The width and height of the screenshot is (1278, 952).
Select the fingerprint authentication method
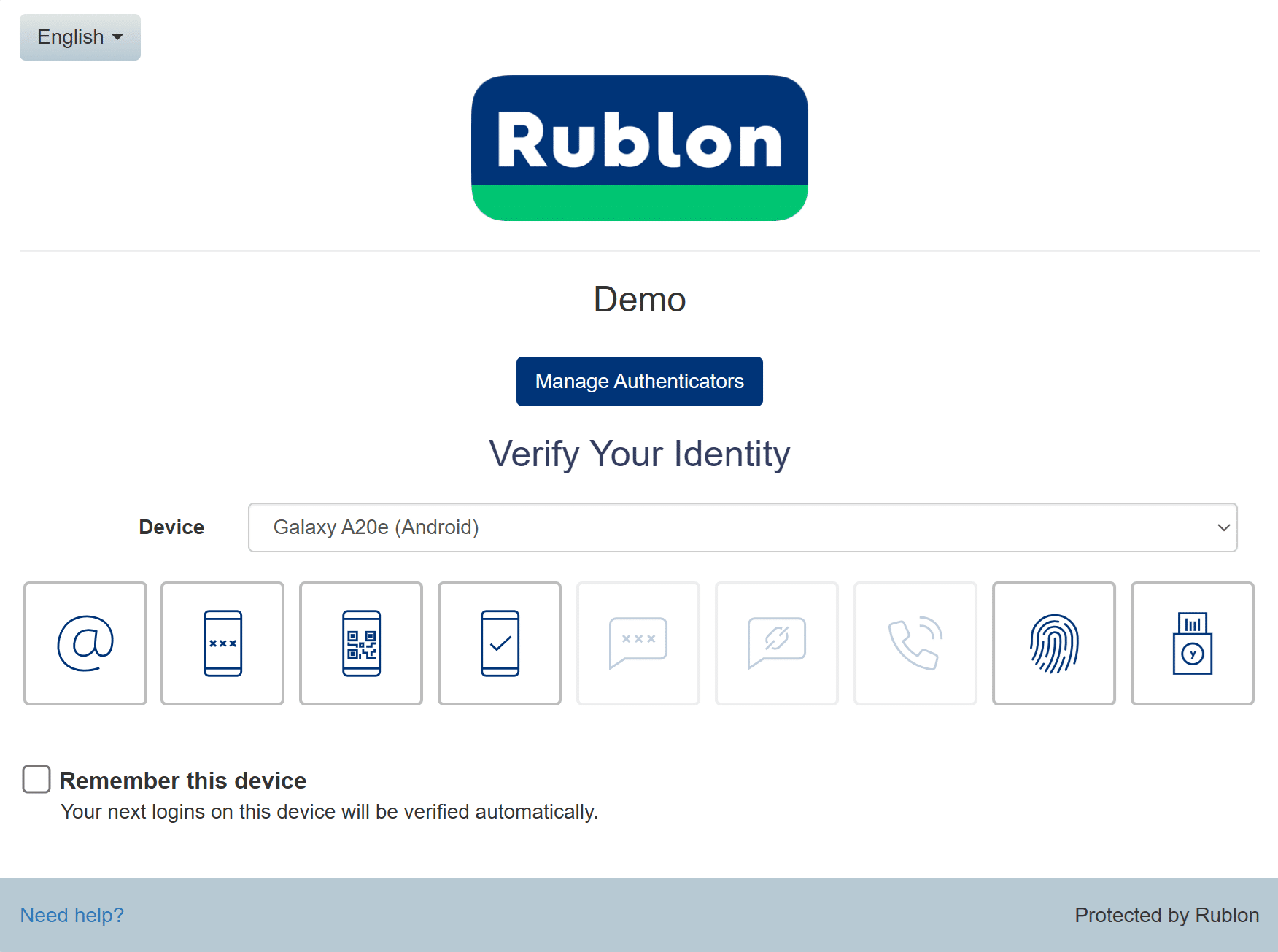(1054, 643)
